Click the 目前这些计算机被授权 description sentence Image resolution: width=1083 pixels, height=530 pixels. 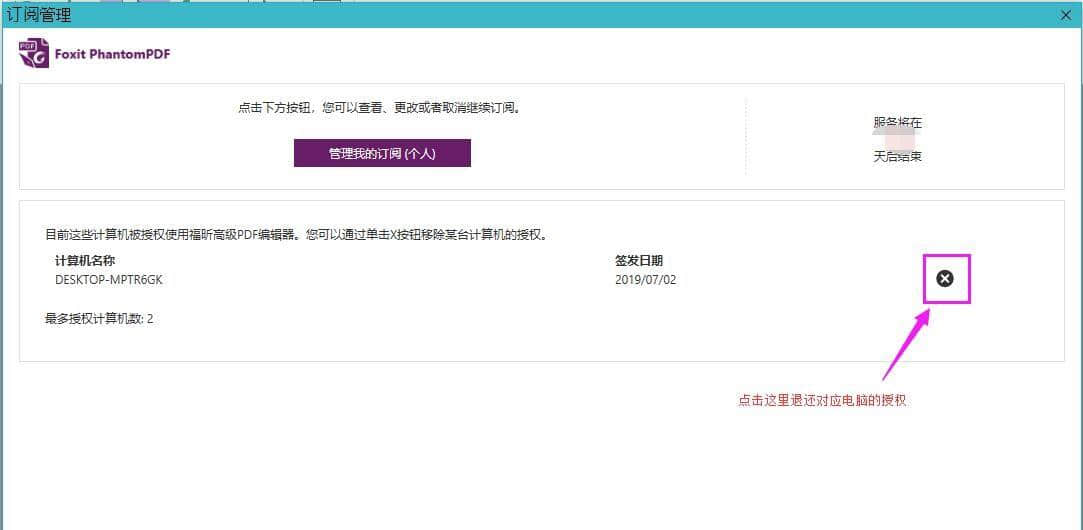(x=297, y=235)
